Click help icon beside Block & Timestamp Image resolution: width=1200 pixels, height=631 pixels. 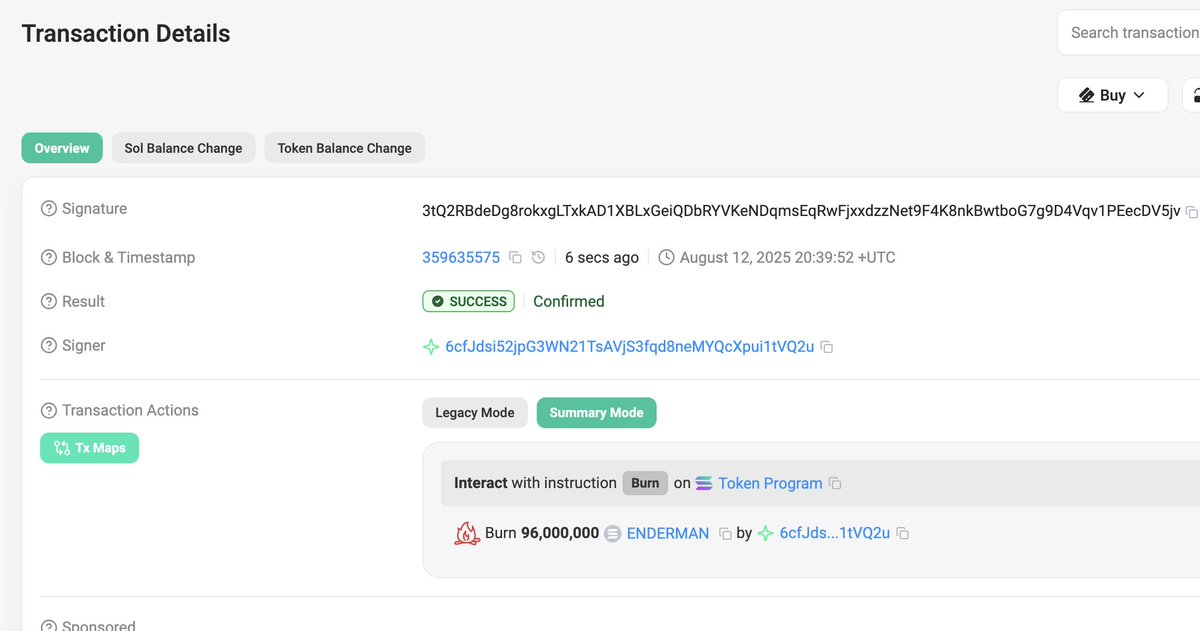point(49,257)
